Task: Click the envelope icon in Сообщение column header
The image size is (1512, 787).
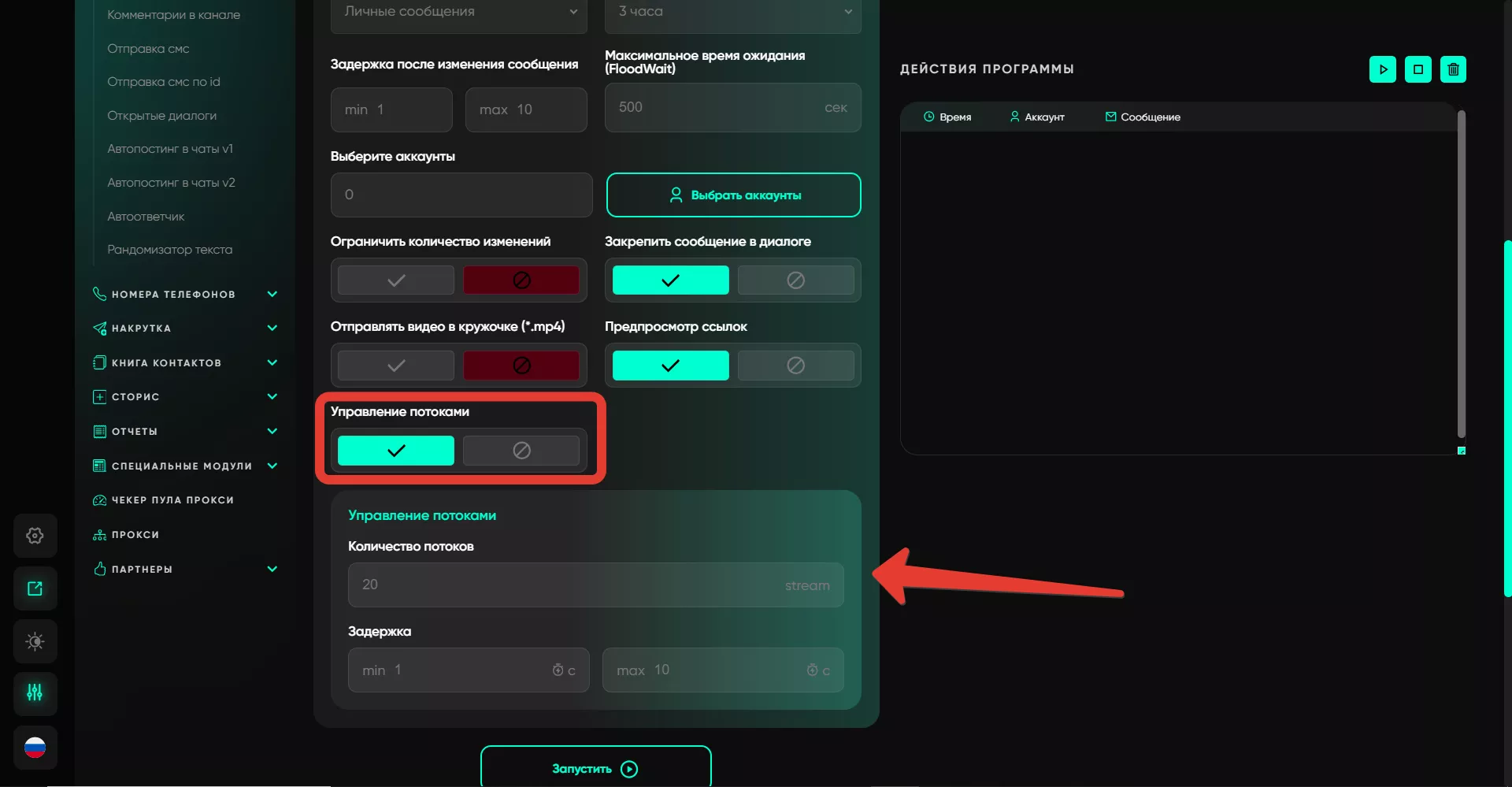Action: 1110,117
